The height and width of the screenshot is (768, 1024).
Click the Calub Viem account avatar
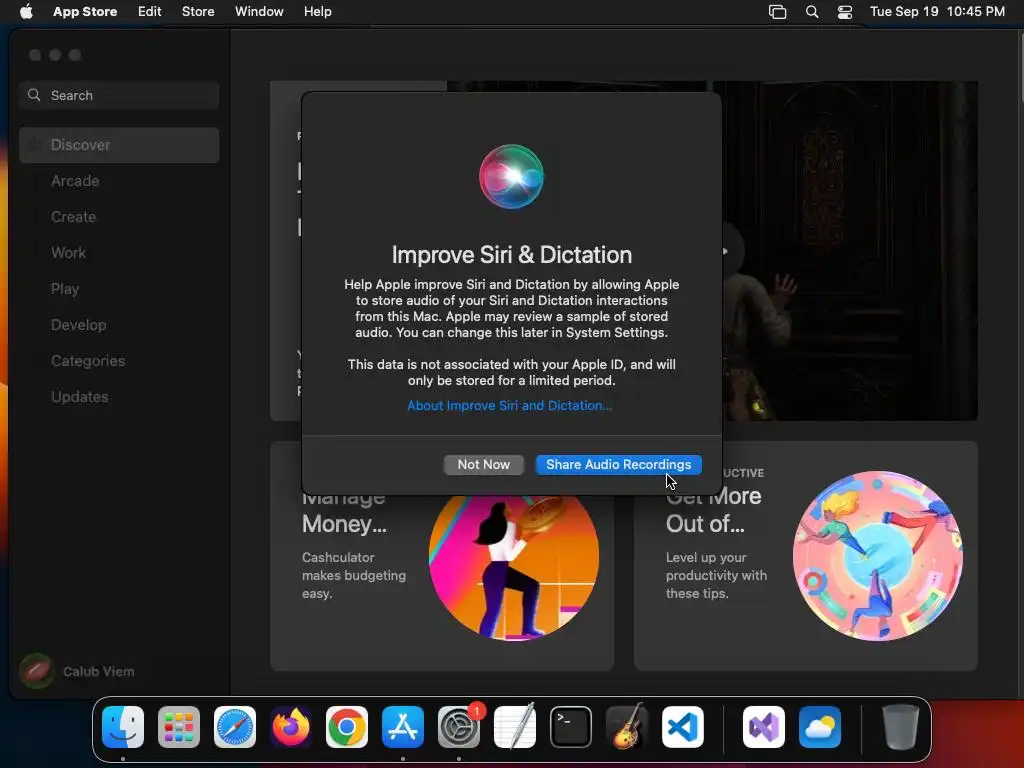(37, 671)
